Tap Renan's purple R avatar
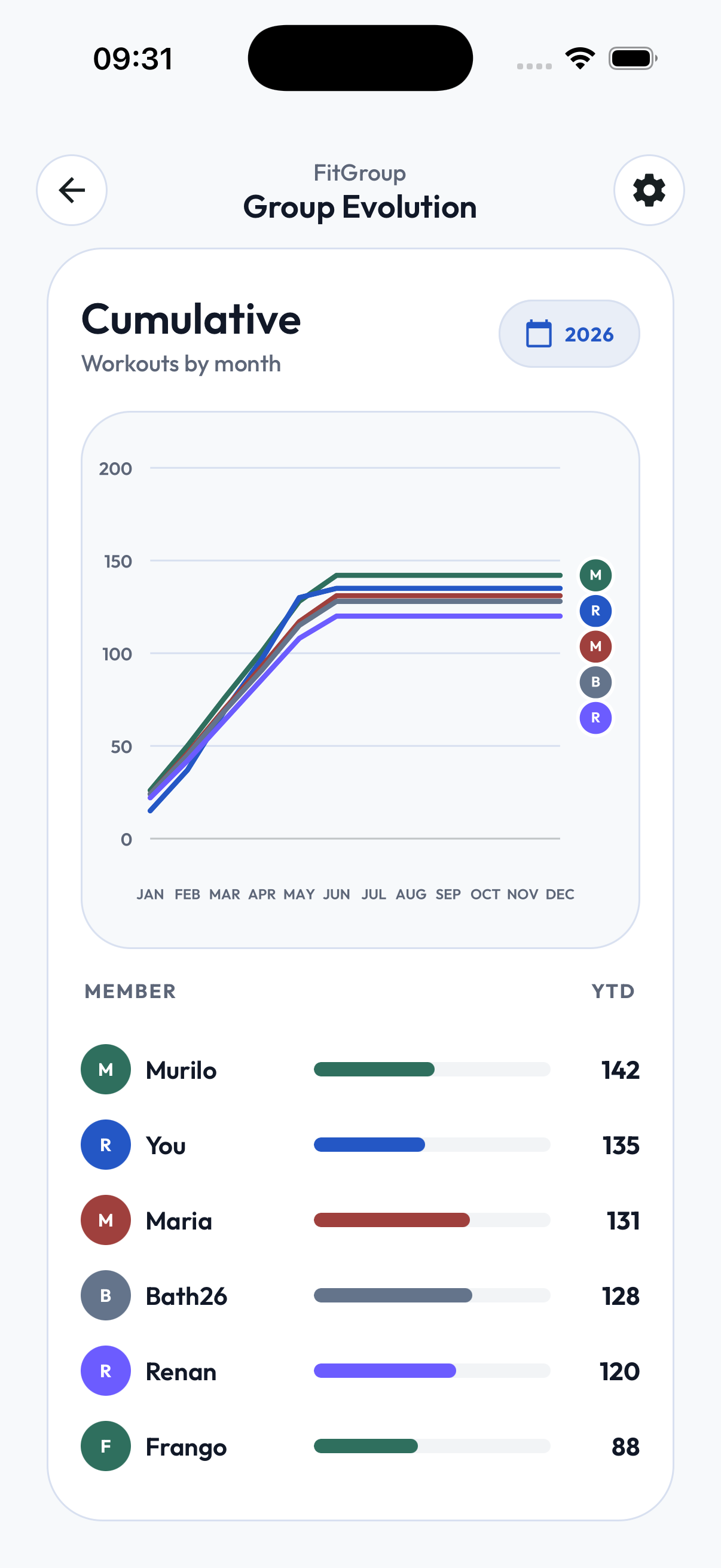The width and height of the screenshot is (721, 1568). tap(106, 1371)
